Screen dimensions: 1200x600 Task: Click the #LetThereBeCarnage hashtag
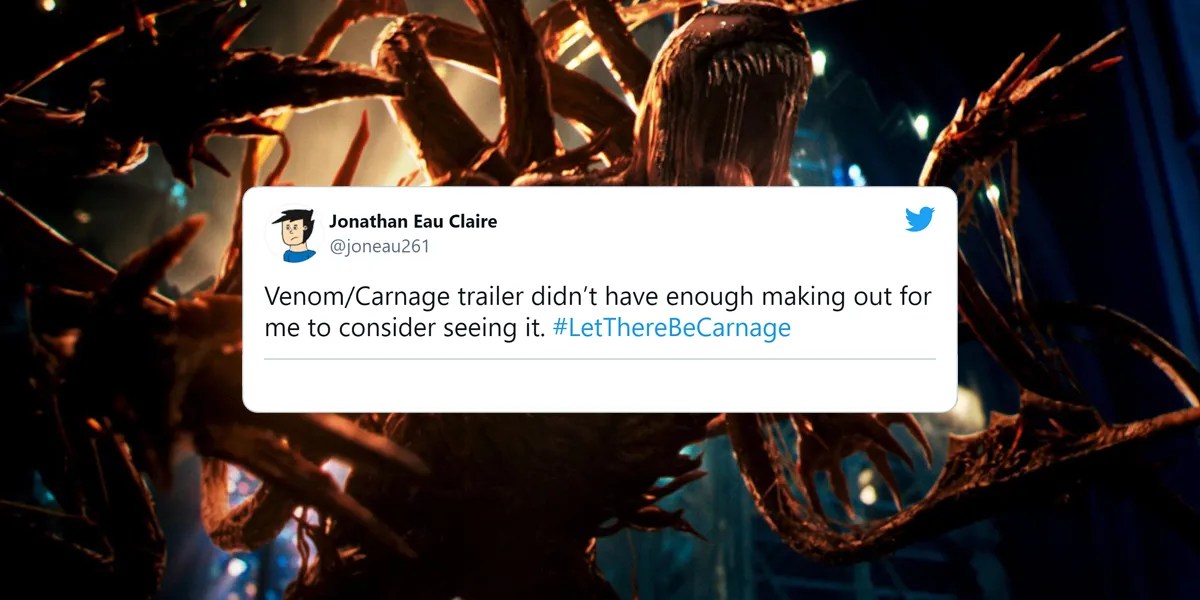pos(671,328)
